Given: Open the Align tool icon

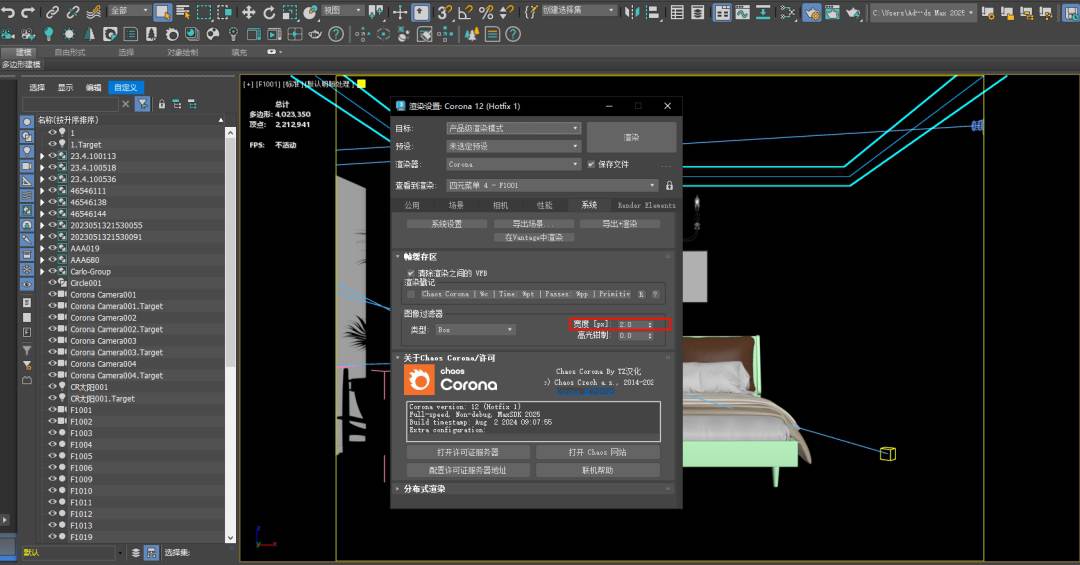Looking at the screenshot, I should [653, 12].
